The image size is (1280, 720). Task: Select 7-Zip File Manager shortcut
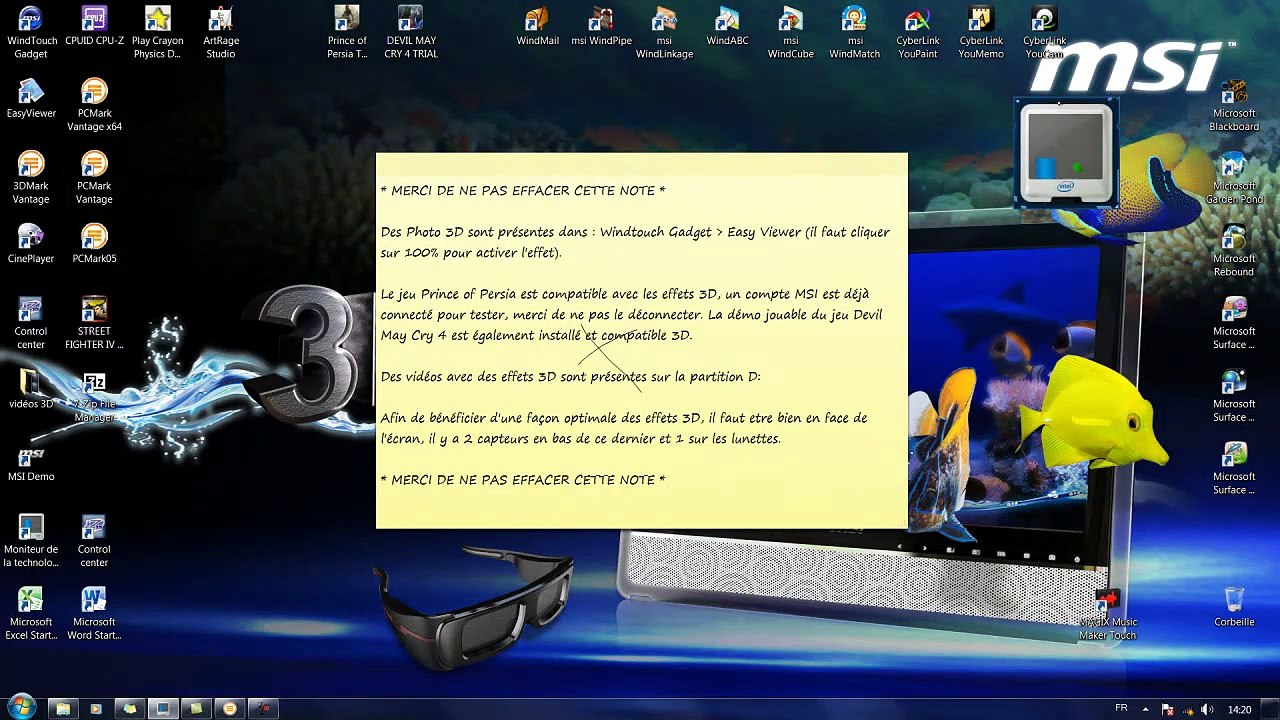tap(94, 395)
